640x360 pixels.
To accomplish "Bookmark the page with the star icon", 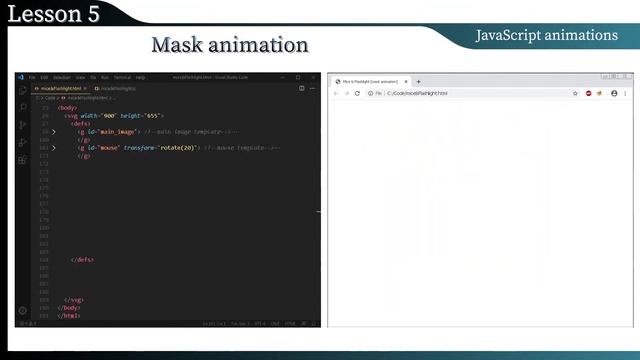I will pos(575,93).
